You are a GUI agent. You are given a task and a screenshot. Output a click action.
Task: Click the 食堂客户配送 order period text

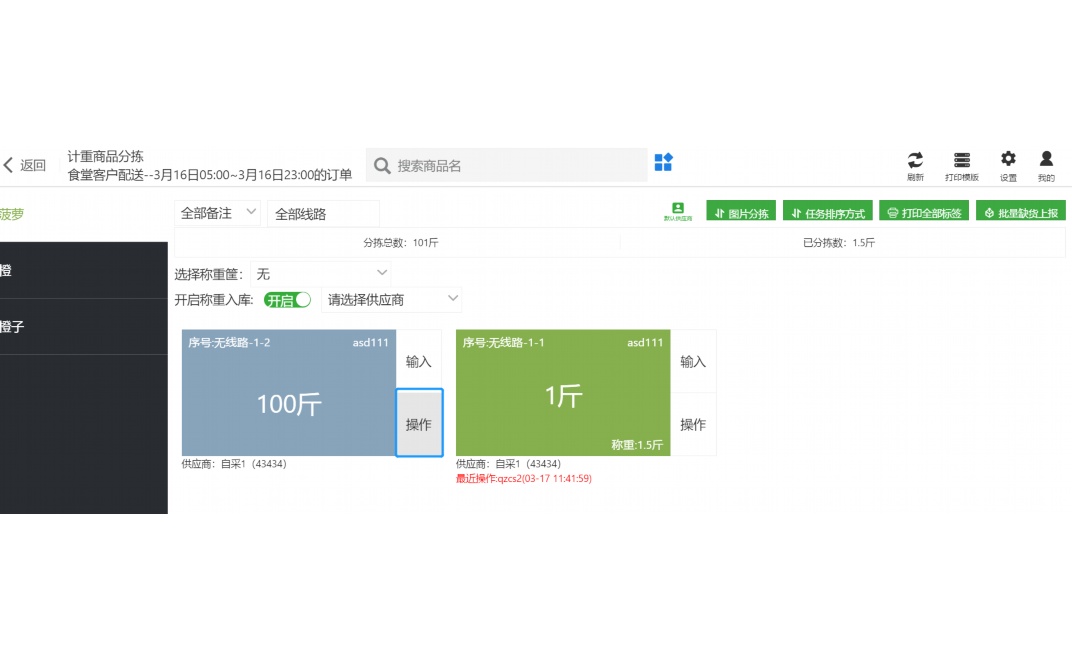pos(209,175)
